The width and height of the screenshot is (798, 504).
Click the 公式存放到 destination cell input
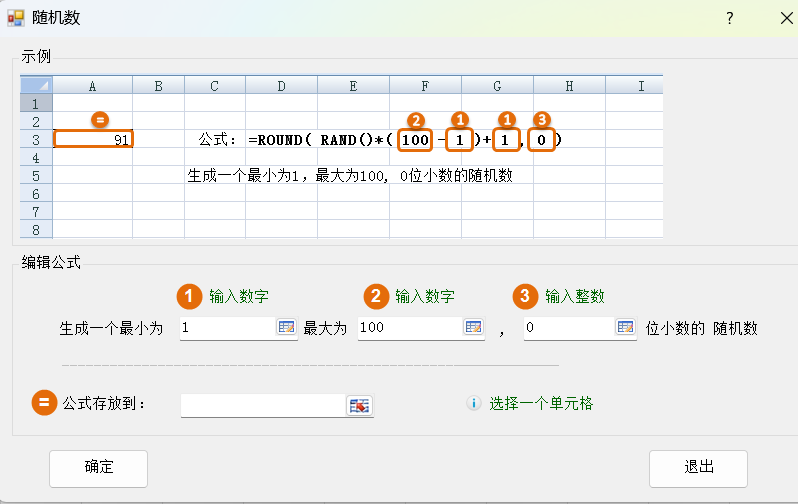click(x=263, y=405)
